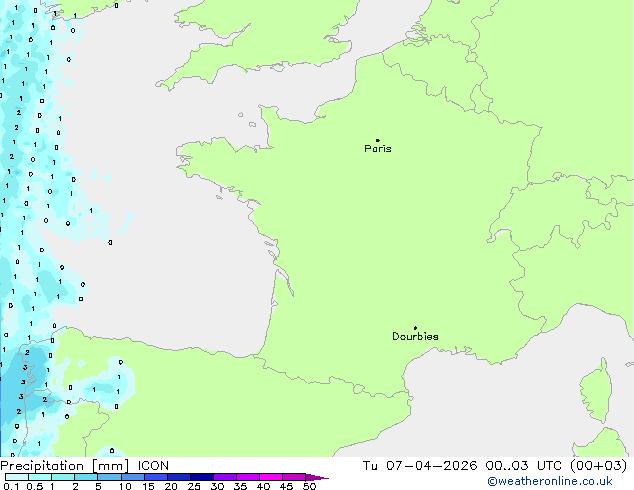The image size is (634, 490).
Task: Select the 20 to 25 mm legend swatch
Action: [178, 477]
